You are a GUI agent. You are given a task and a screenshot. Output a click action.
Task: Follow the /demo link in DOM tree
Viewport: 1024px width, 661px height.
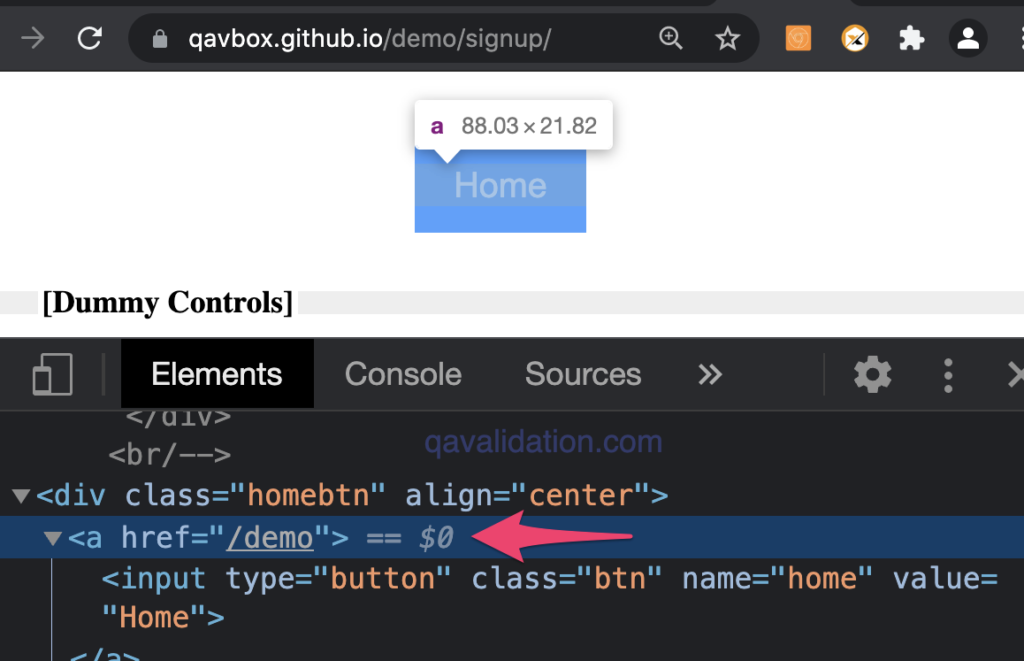[x=270, y=538]
